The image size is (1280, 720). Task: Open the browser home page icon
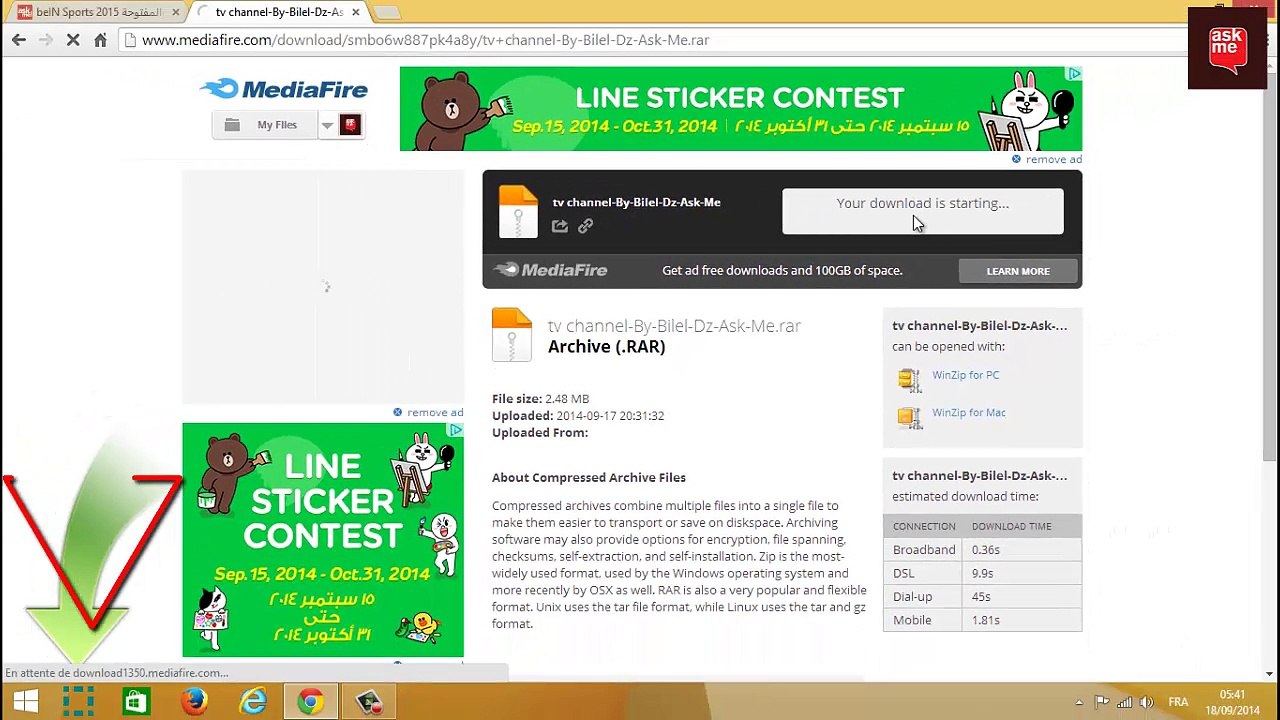point(100,40)
